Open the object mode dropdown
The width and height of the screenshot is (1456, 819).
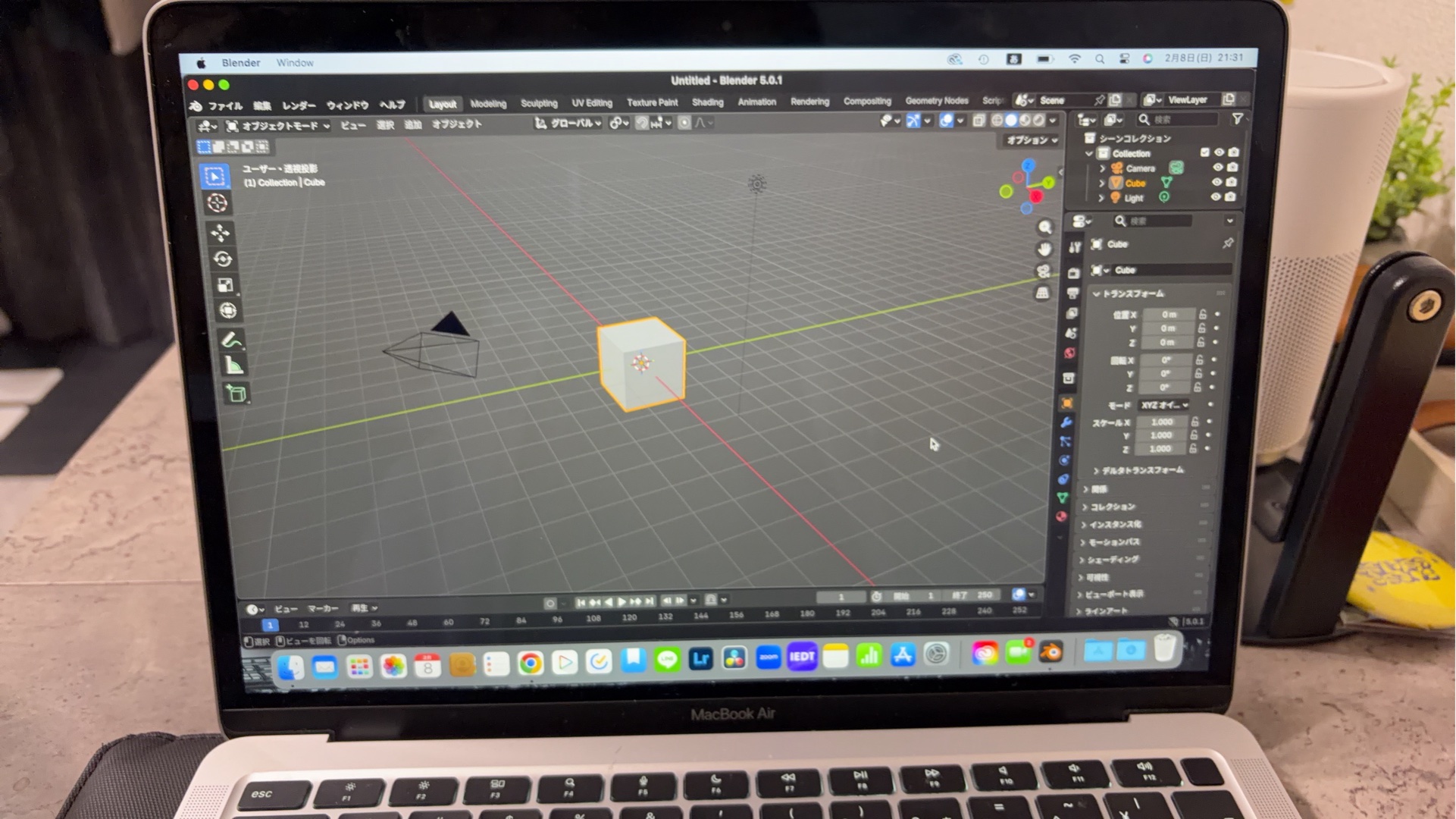tap(279, 126)
